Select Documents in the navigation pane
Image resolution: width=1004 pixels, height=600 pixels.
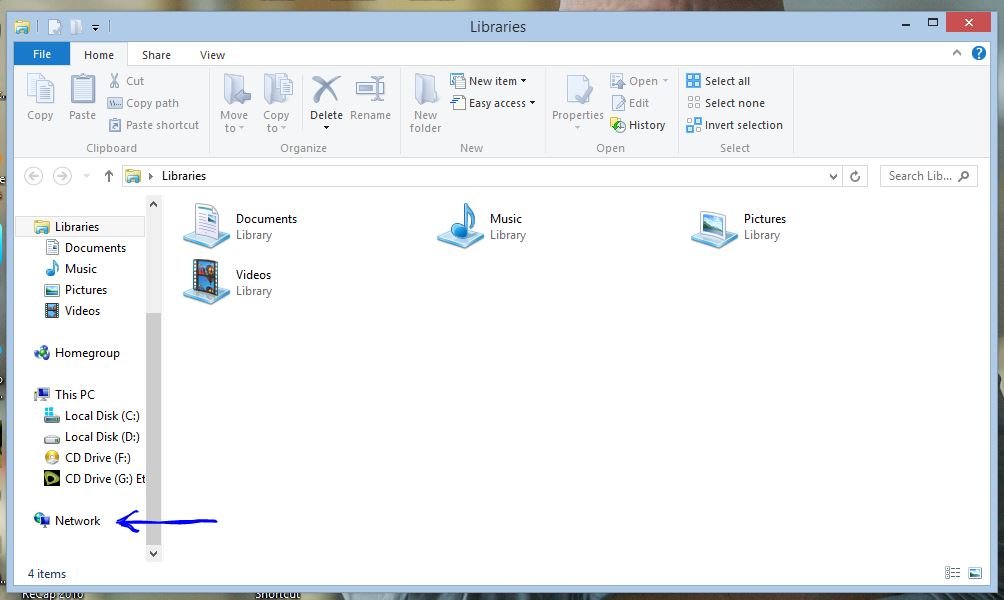click(x=86, y=248)
